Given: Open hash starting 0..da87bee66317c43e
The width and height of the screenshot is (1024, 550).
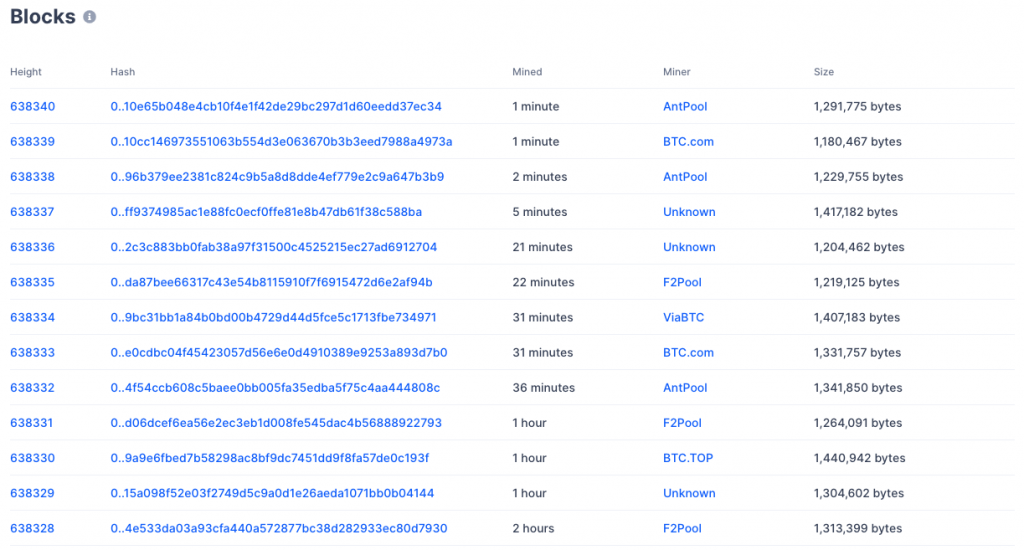Looking at the screenshot, I should [x=271, y=283].
